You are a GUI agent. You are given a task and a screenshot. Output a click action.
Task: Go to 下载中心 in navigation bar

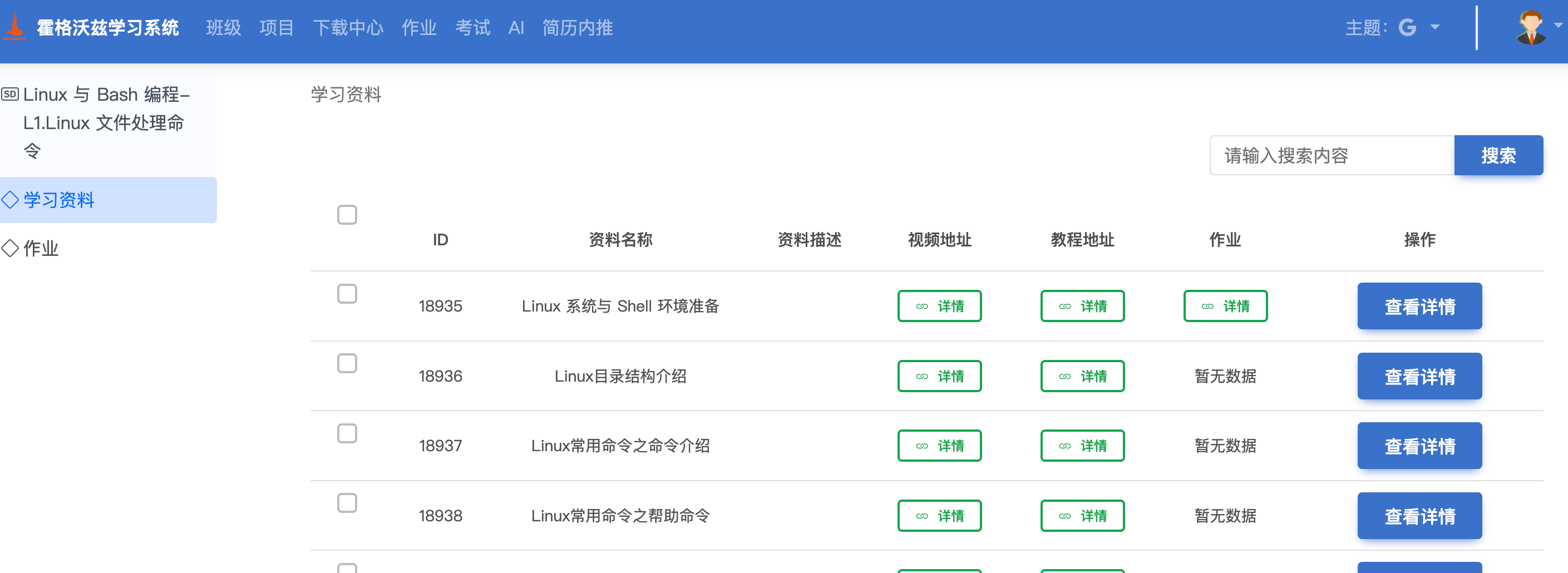point(348,27)
